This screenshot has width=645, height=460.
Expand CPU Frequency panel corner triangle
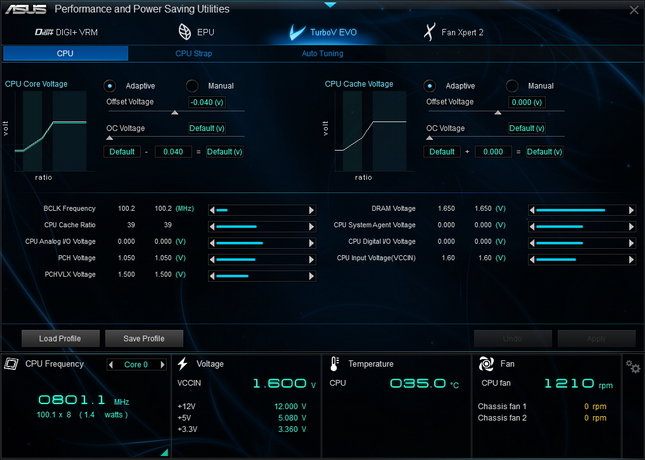(x=165, y=452)
